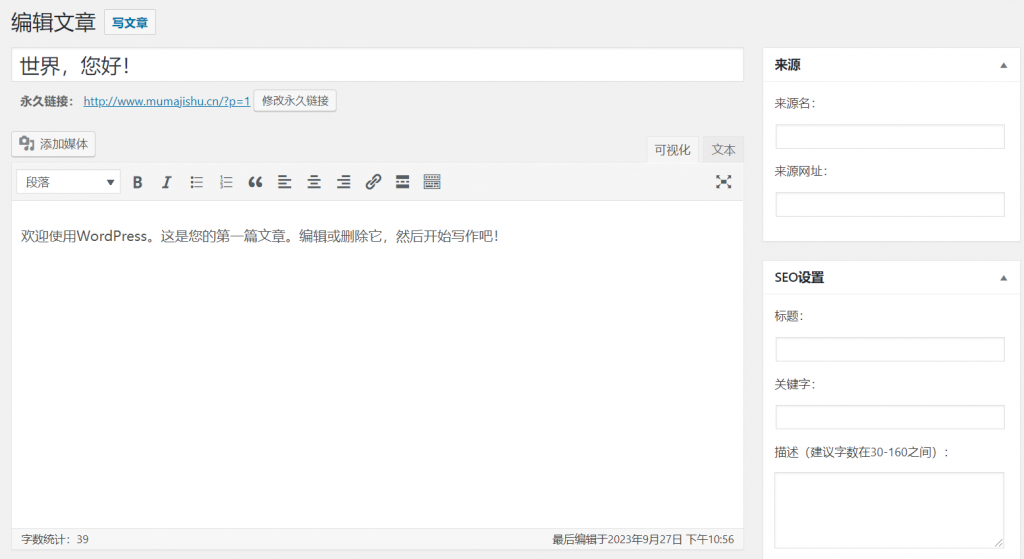
Task: Align text right
Action: point(344,182)
